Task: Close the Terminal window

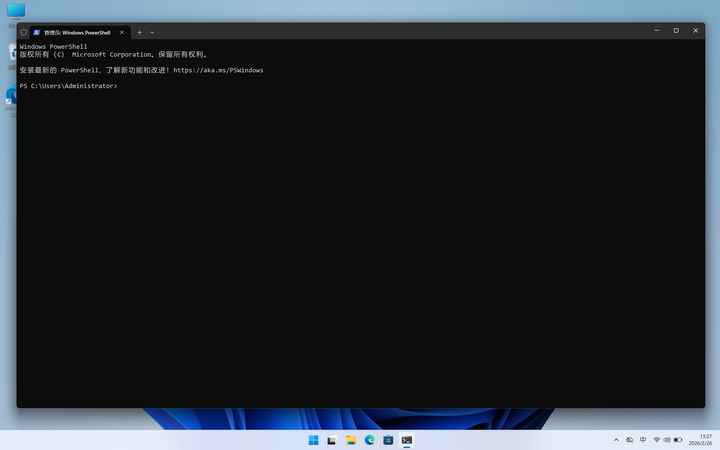Action: click(x=695, y=30)
